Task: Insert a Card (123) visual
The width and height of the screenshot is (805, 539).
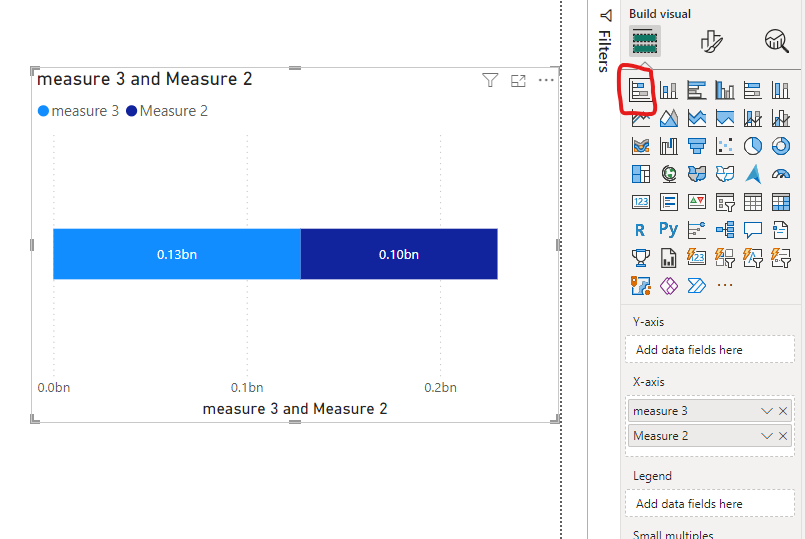Action: [640, 202]
